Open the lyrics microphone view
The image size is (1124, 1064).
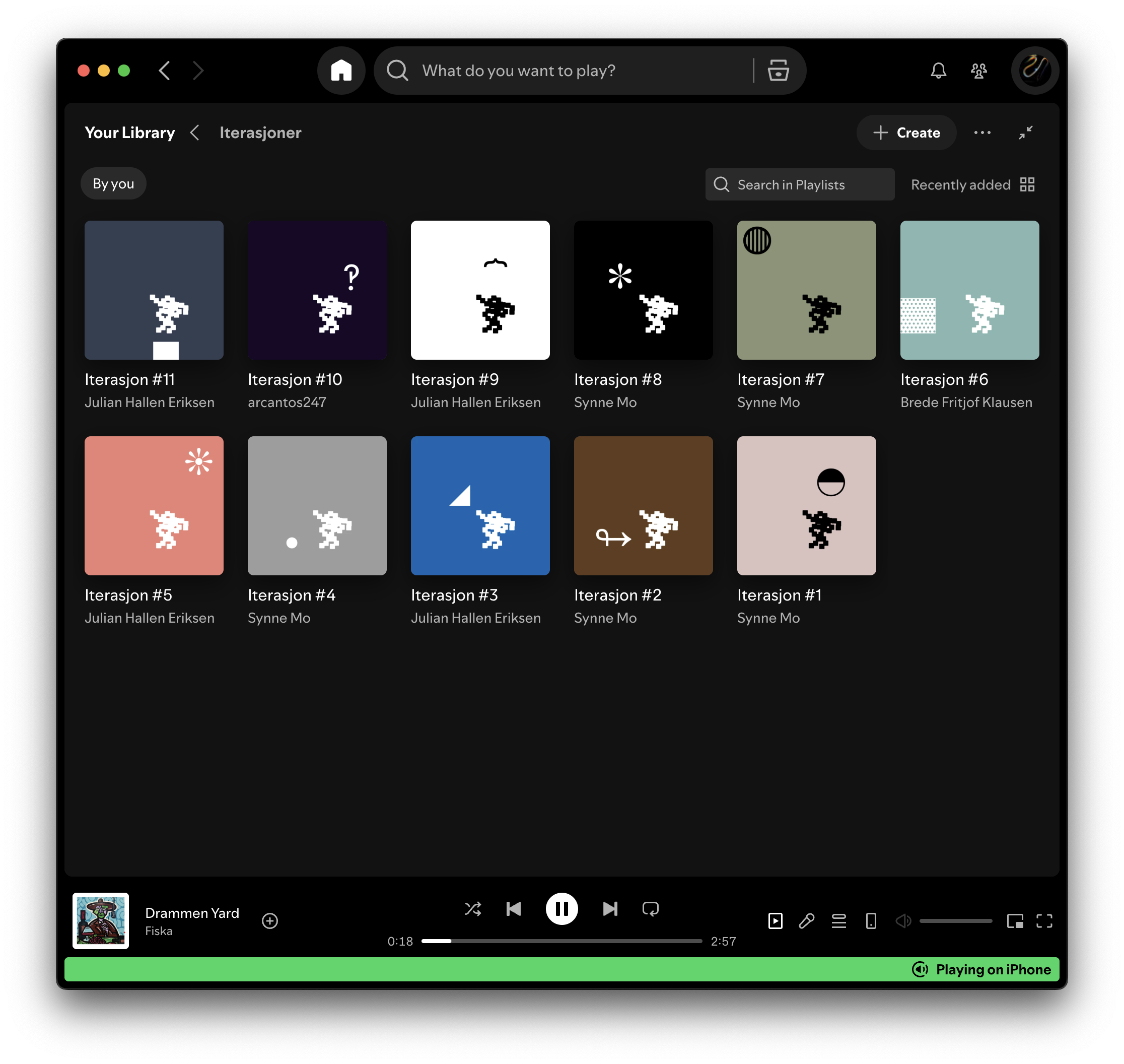(x=807, y=920)
